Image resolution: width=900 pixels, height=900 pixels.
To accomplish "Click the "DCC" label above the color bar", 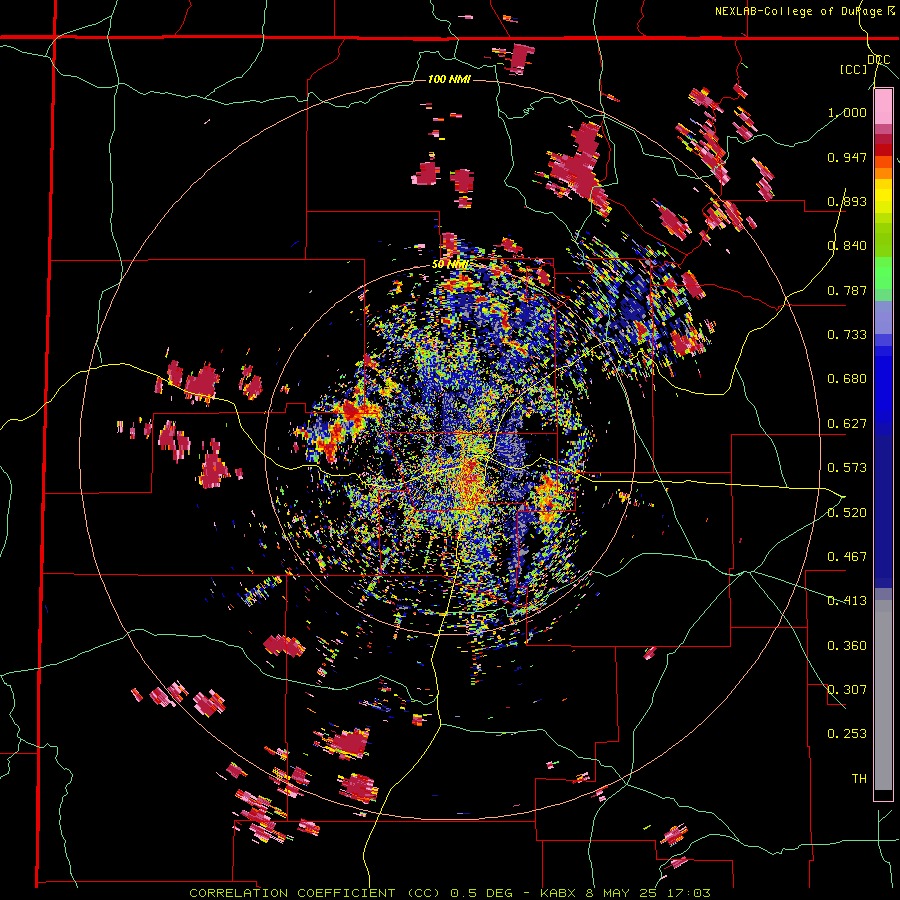I will click(879, 60).
